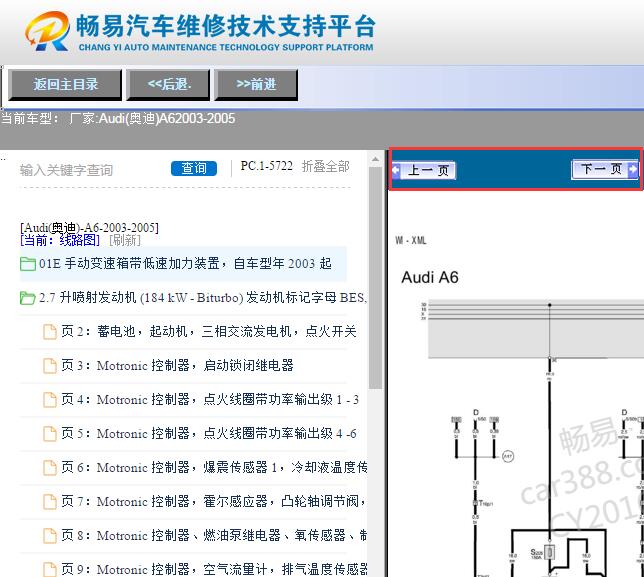
Task: Click document icon for 页 2
Action: pyautogui.click(x=50, y=332)
